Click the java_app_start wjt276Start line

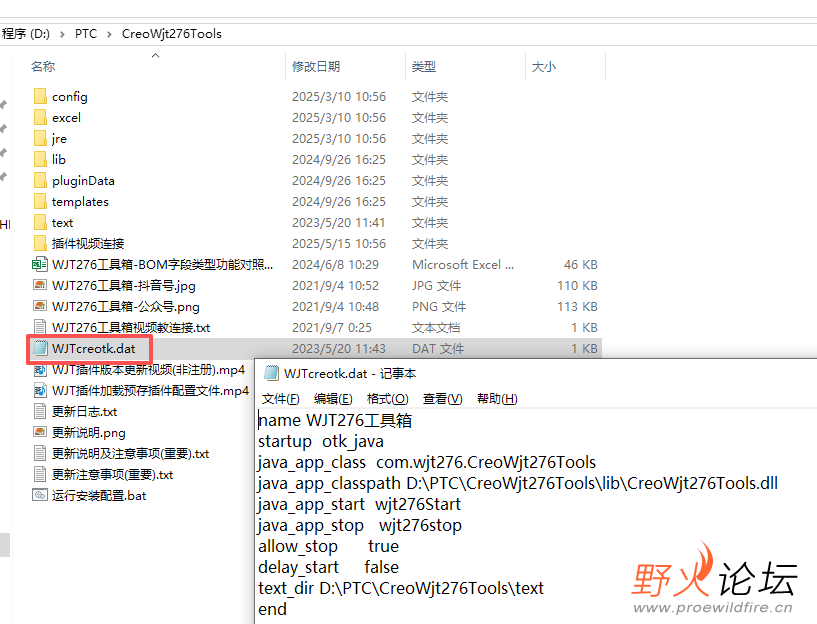(360, 504)
